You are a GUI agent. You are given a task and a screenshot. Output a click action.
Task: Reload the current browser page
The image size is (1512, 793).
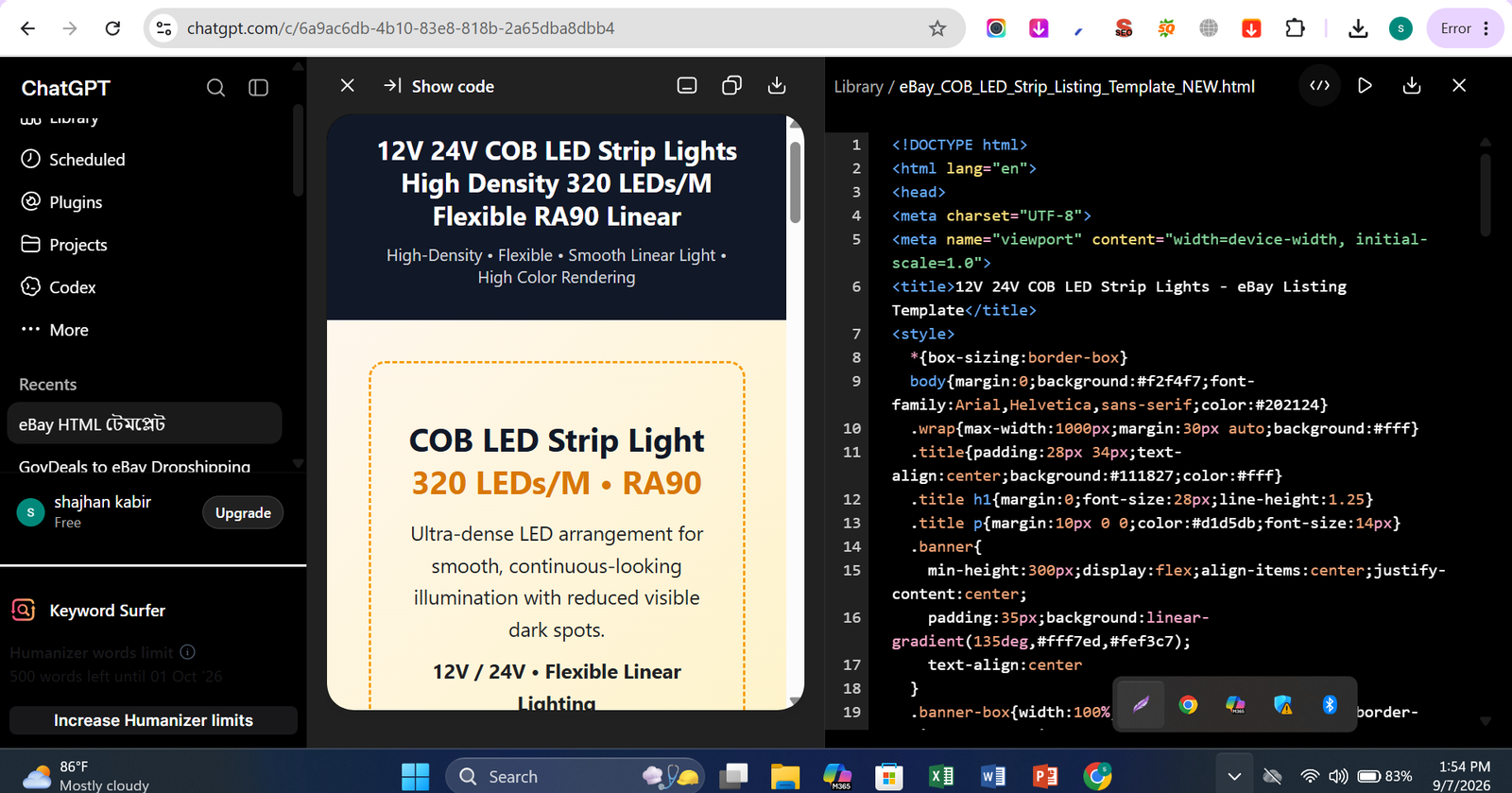pos(112,28)
